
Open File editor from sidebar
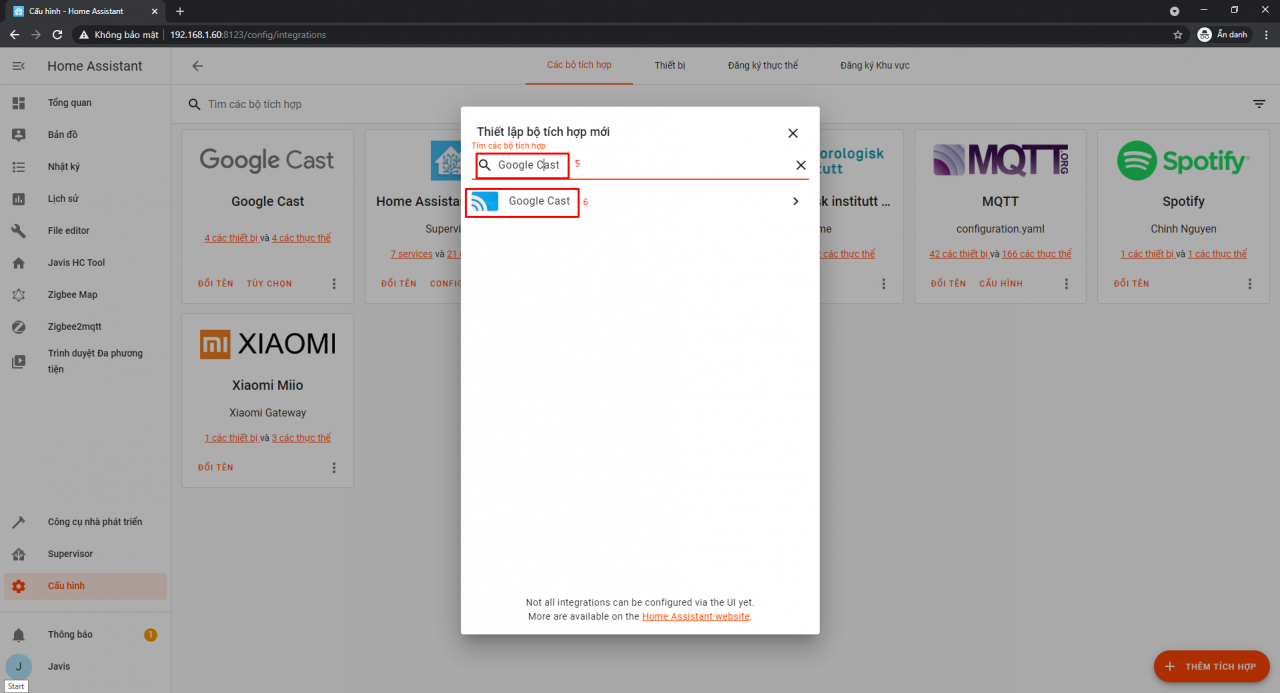coord(68,231)
